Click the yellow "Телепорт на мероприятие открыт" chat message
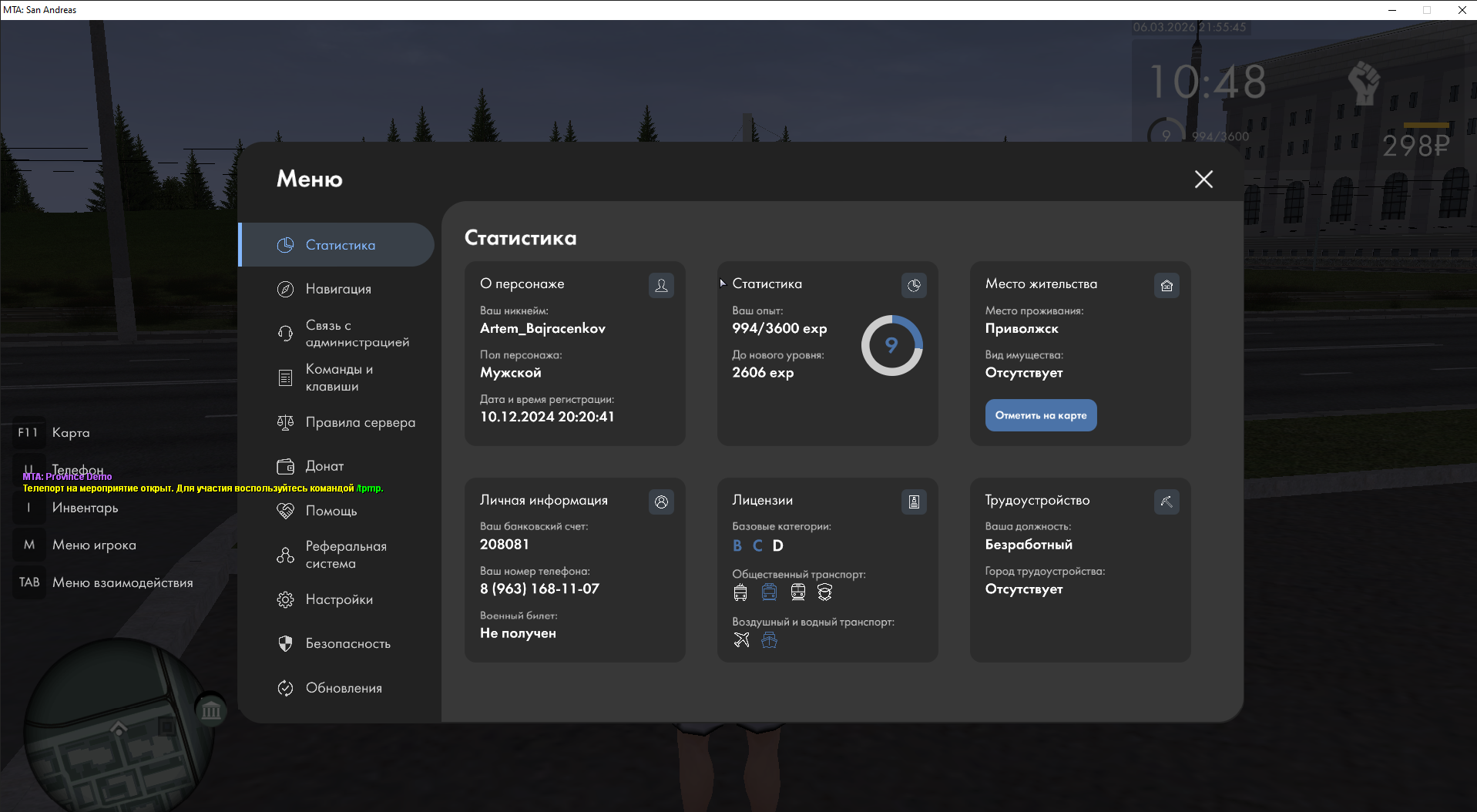 203,488
